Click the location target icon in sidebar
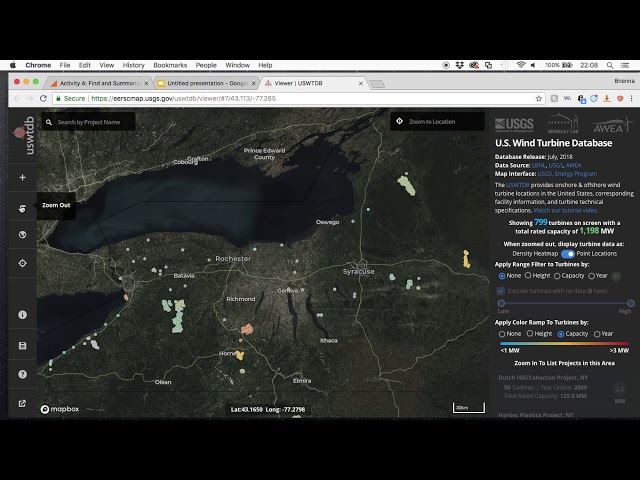This screenshot has height=480, width=640. [22, 263]
